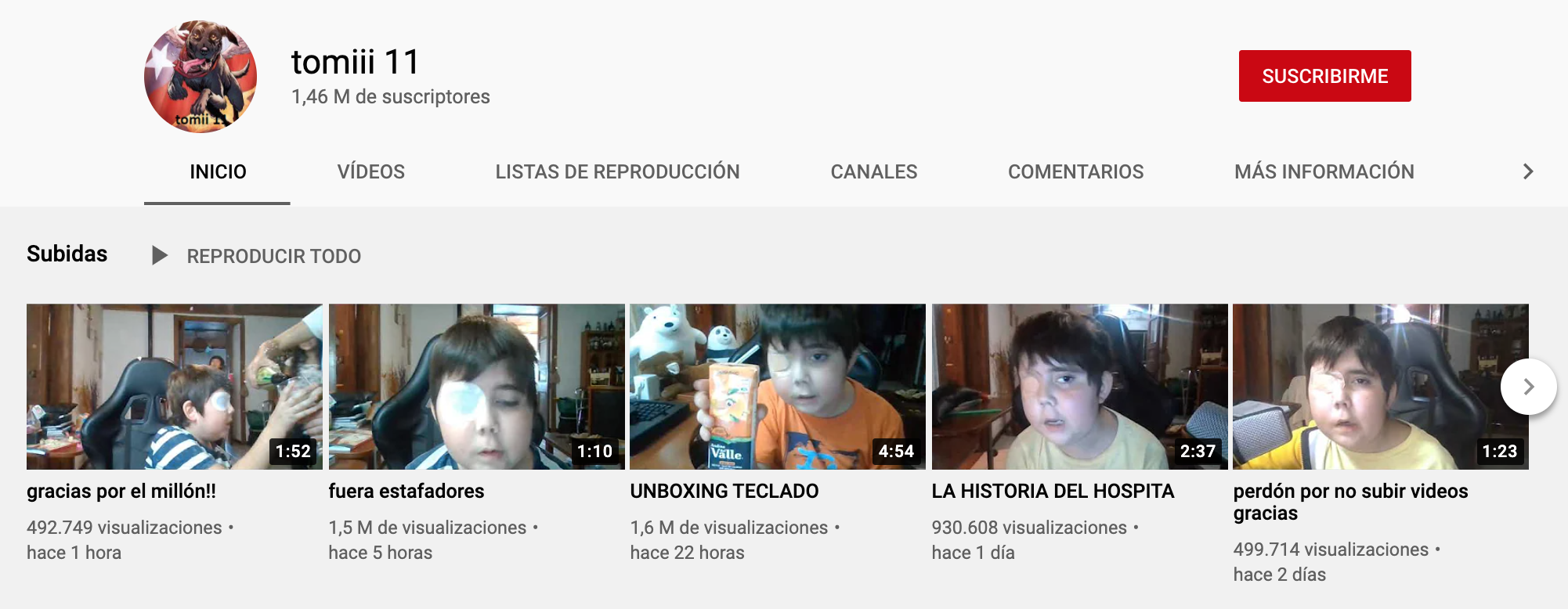The height and width of the screenshot is (609, 1568).
Task: Open the Listas de reproducción tab
Action: pos(617,172)
